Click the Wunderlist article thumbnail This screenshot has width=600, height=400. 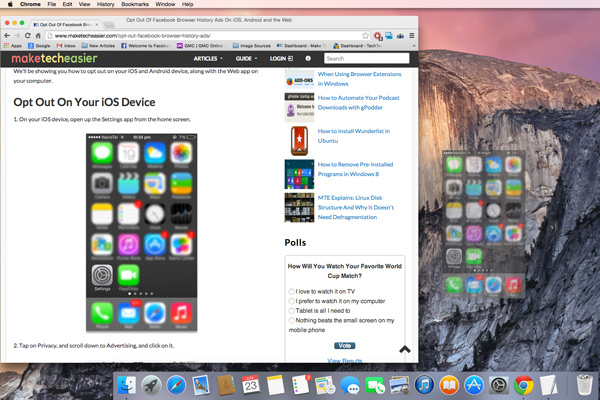click(299, 140)
